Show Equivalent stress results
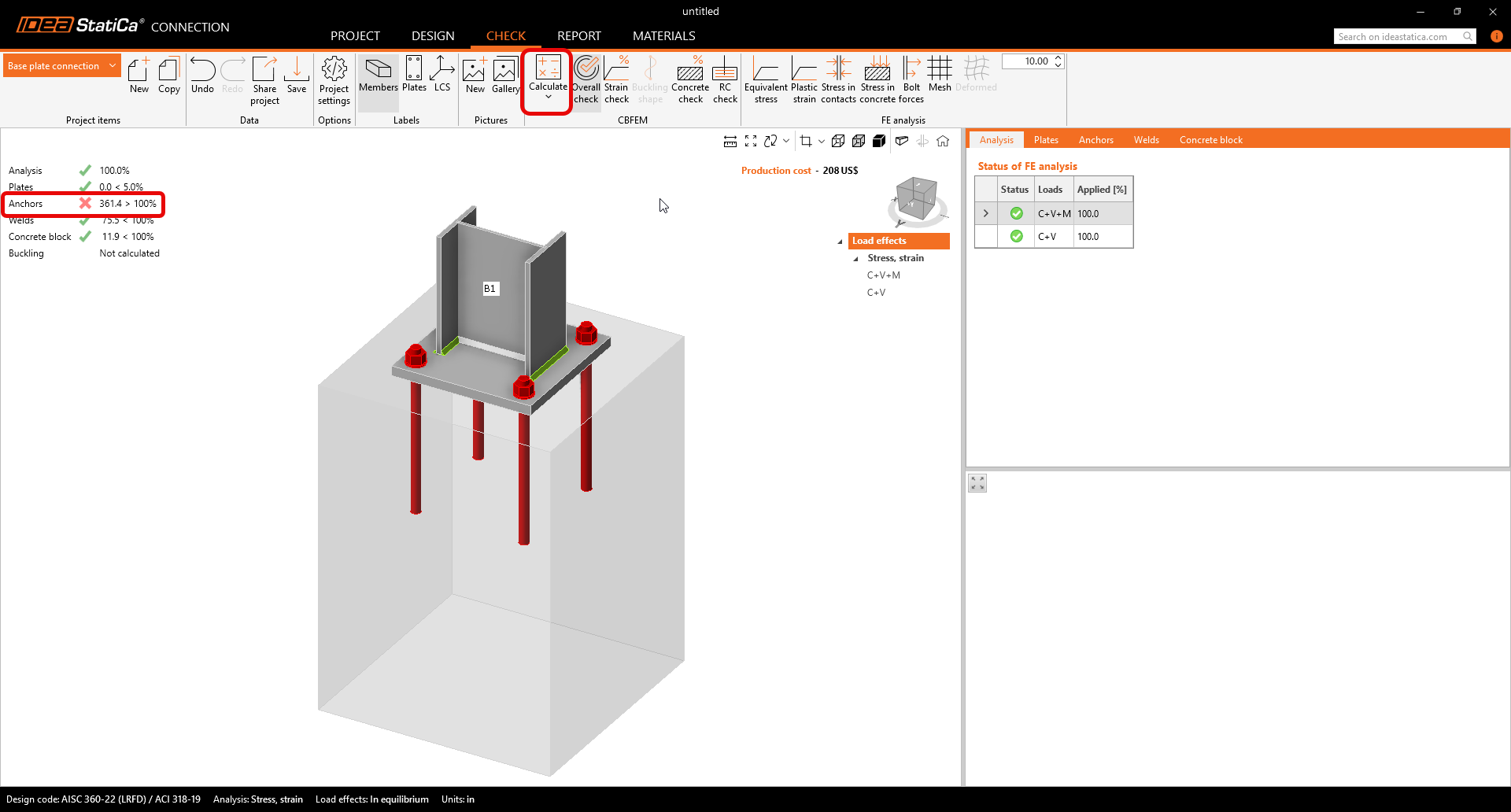This screenshot has width=1511, height=812. 766,80
